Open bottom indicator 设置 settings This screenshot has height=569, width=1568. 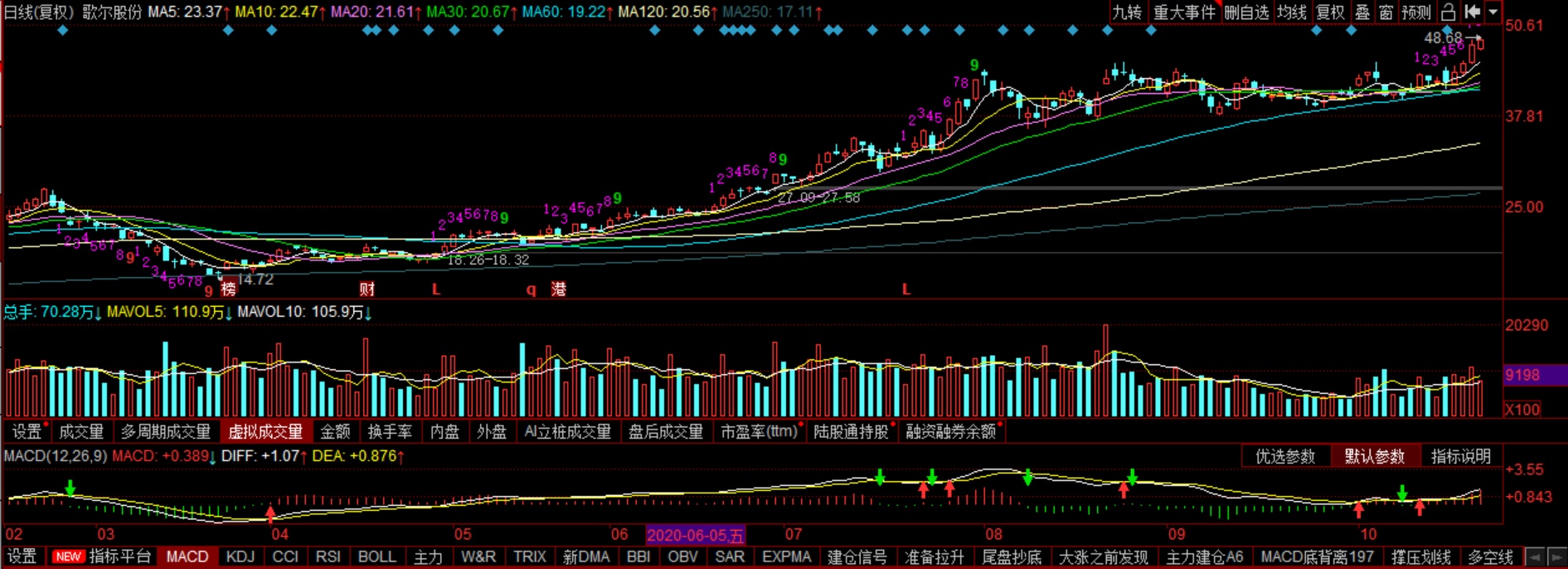[x=22, y=557]
